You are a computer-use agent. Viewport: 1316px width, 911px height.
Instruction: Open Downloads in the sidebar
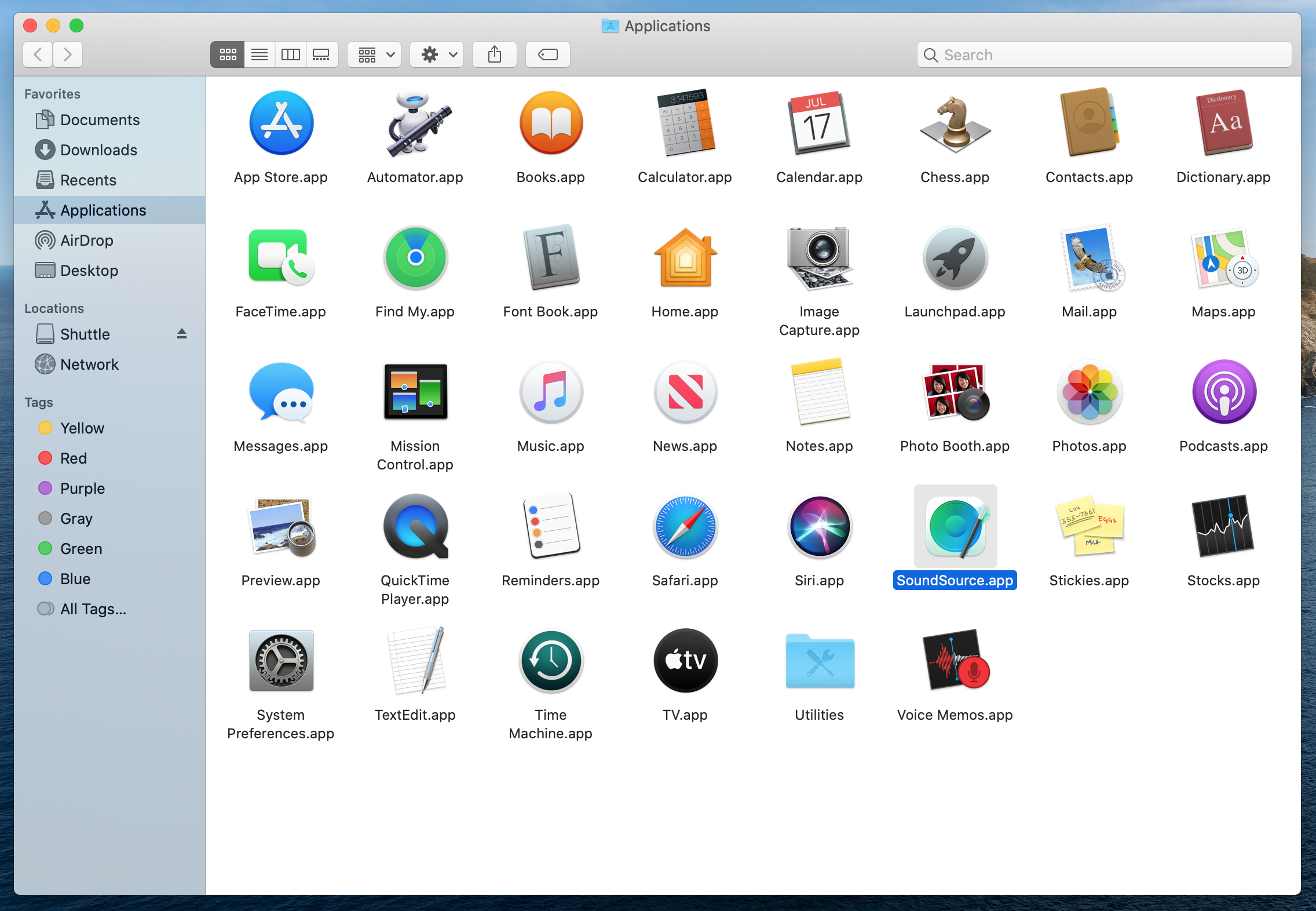click(109, 150)
